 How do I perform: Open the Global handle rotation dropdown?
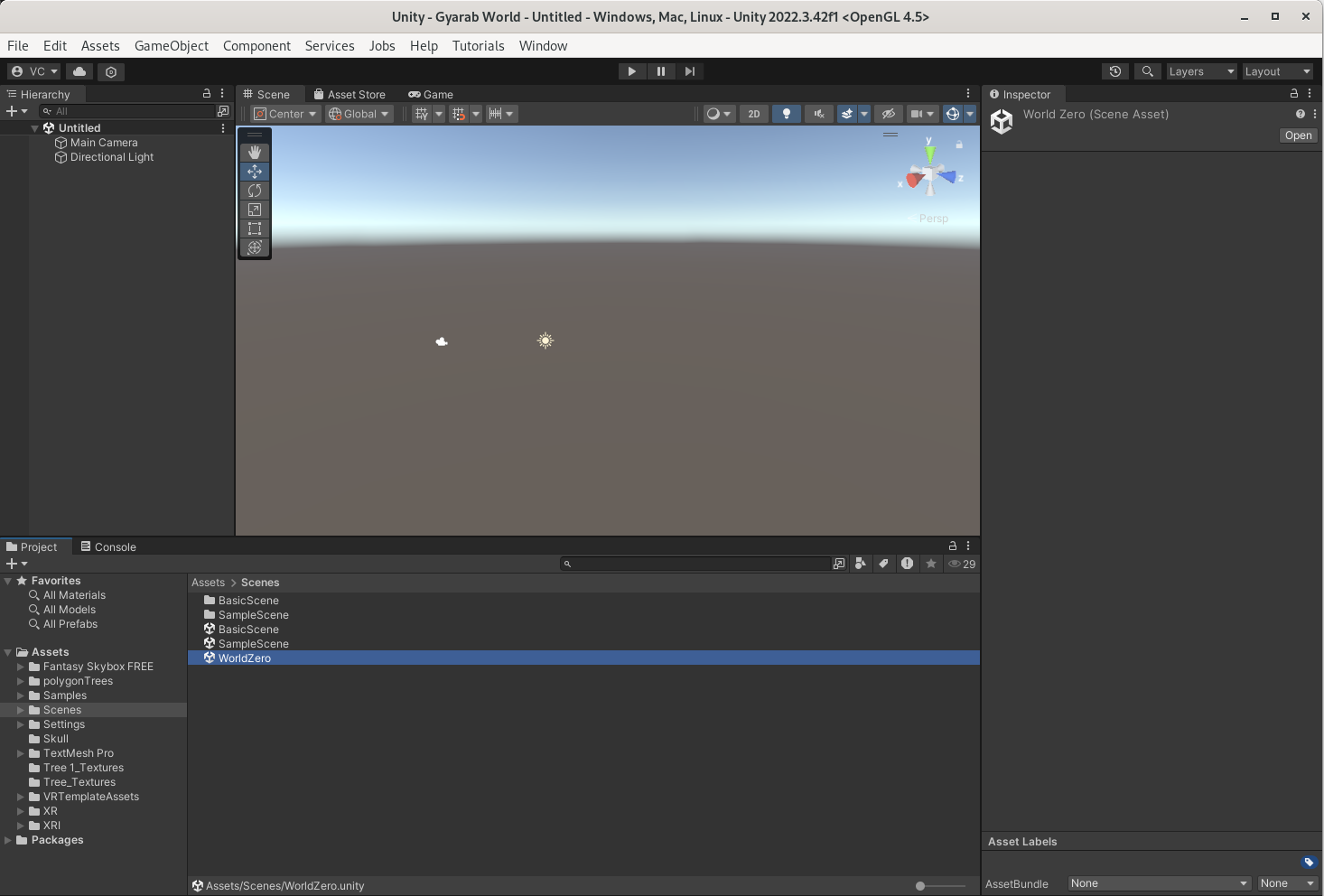[359, 114]
